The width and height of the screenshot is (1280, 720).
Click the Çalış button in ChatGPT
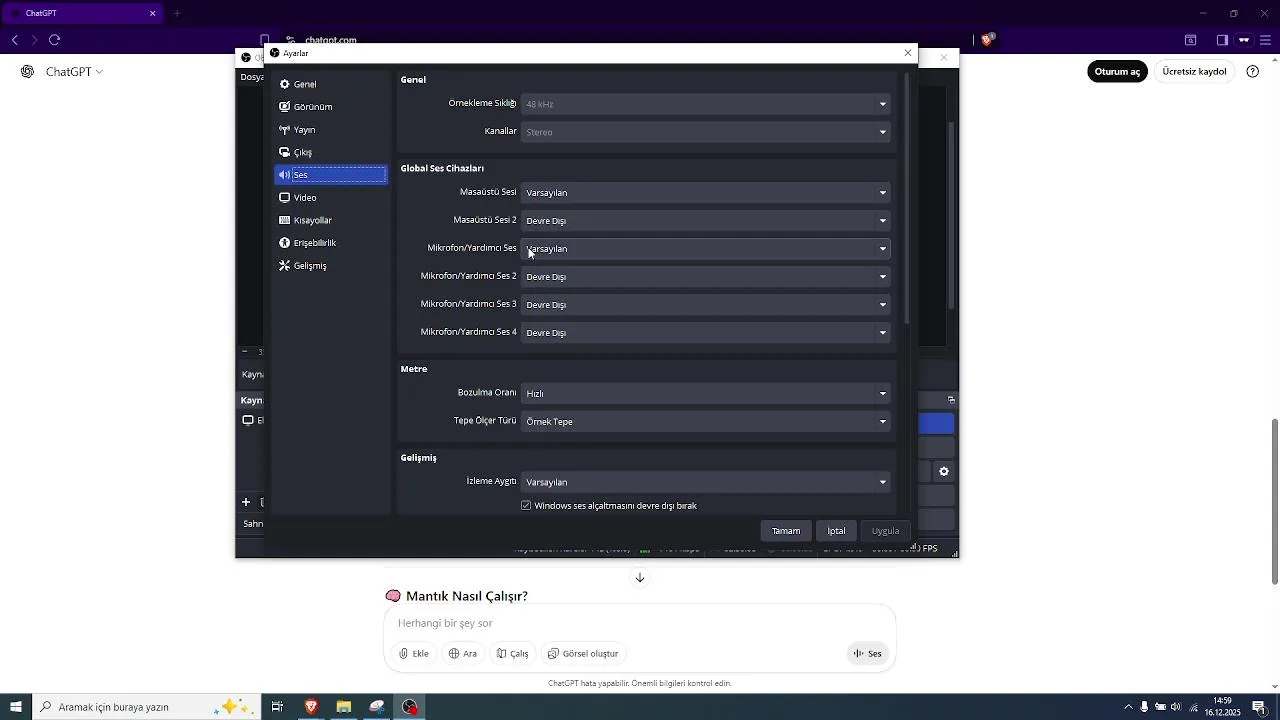(513, 654)
